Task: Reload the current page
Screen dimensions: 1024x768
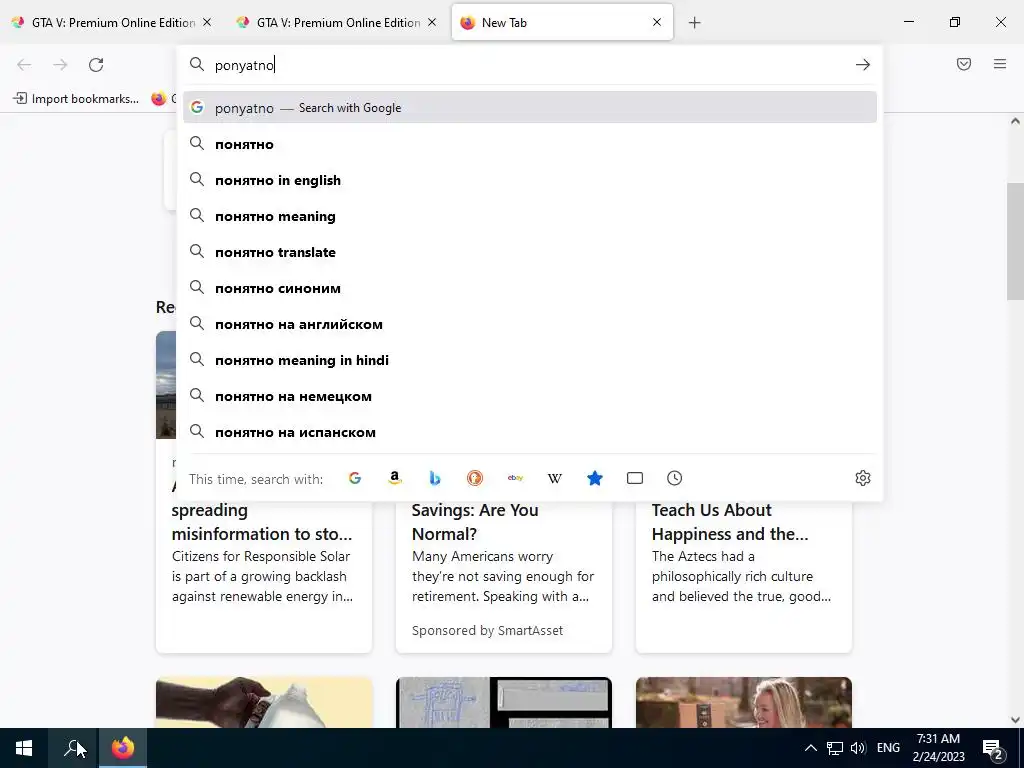Action: pos(96,65)
